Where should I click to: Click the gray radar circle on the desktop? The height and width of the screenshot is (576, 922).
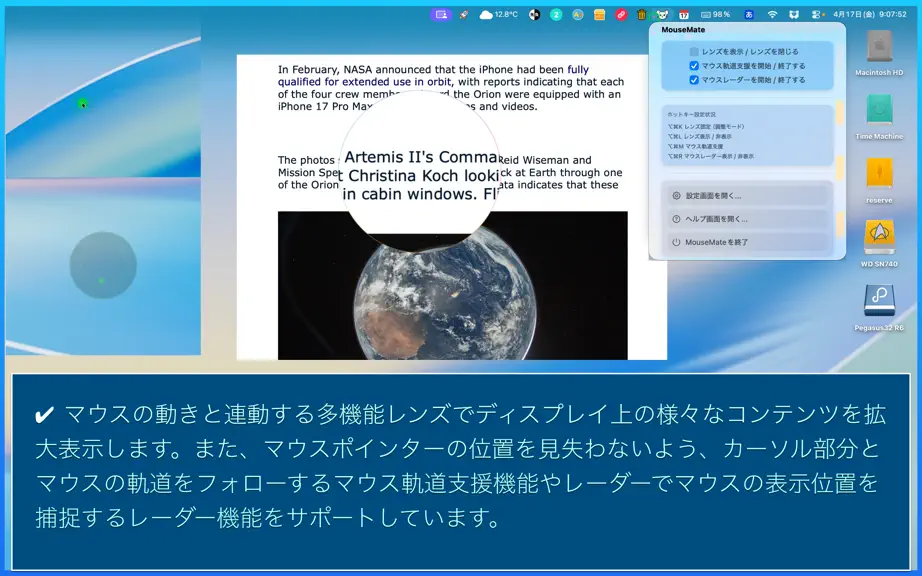103,265
